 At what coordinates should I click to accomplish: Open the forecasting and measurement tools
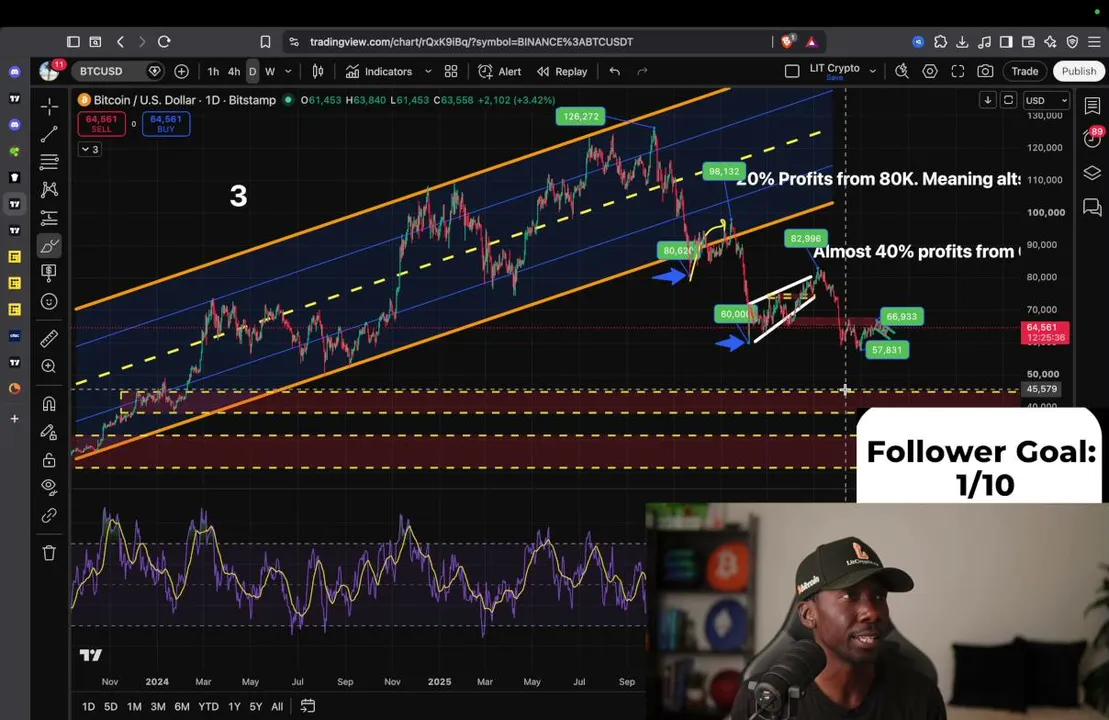point(49,218)
